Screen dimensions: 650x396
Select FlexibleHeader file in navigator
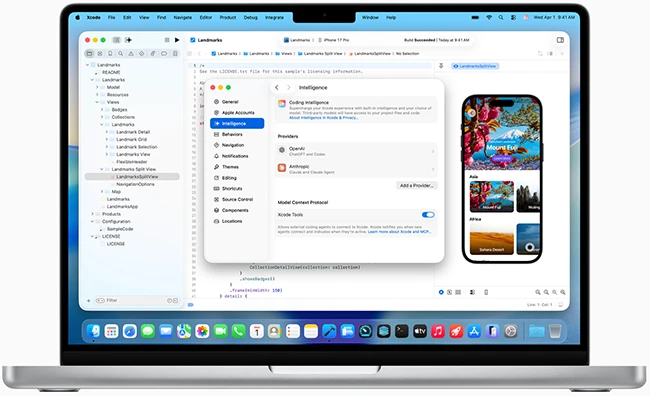pos(132,162)
